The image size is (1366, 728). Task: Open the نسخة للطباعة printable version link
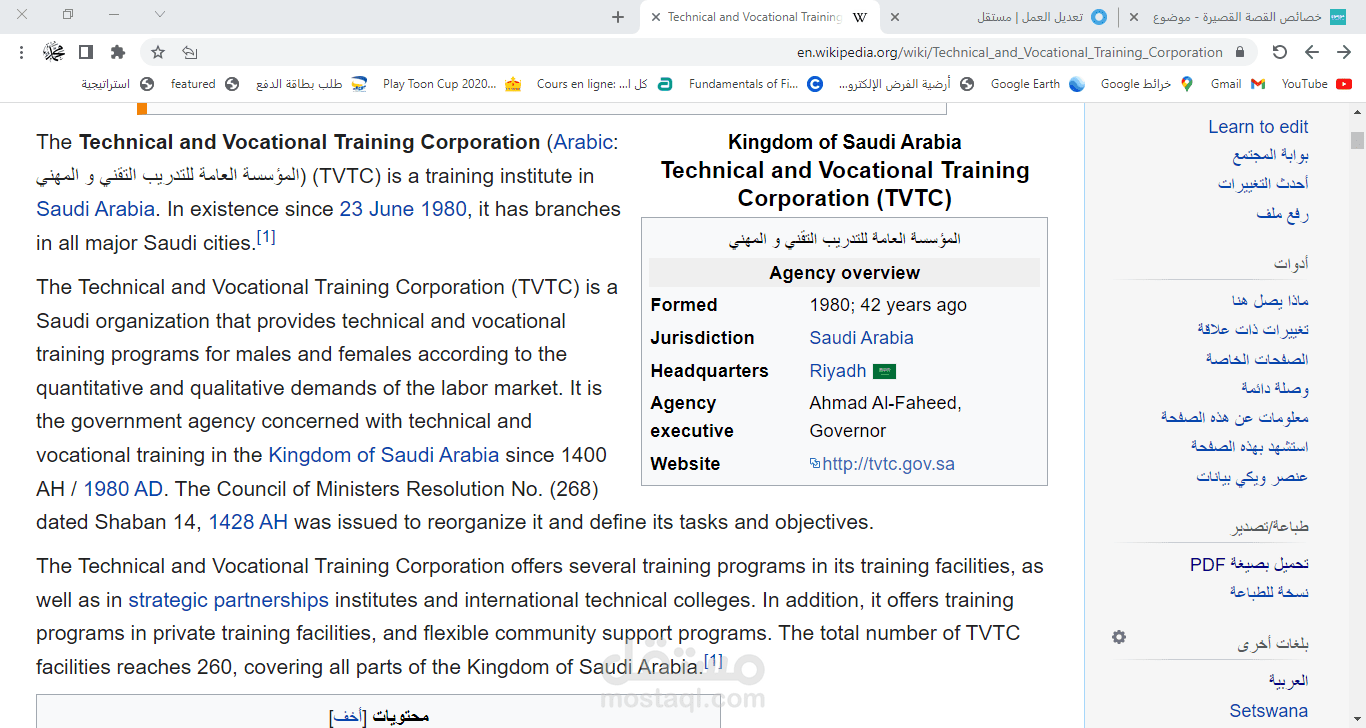pos(1269,592)
